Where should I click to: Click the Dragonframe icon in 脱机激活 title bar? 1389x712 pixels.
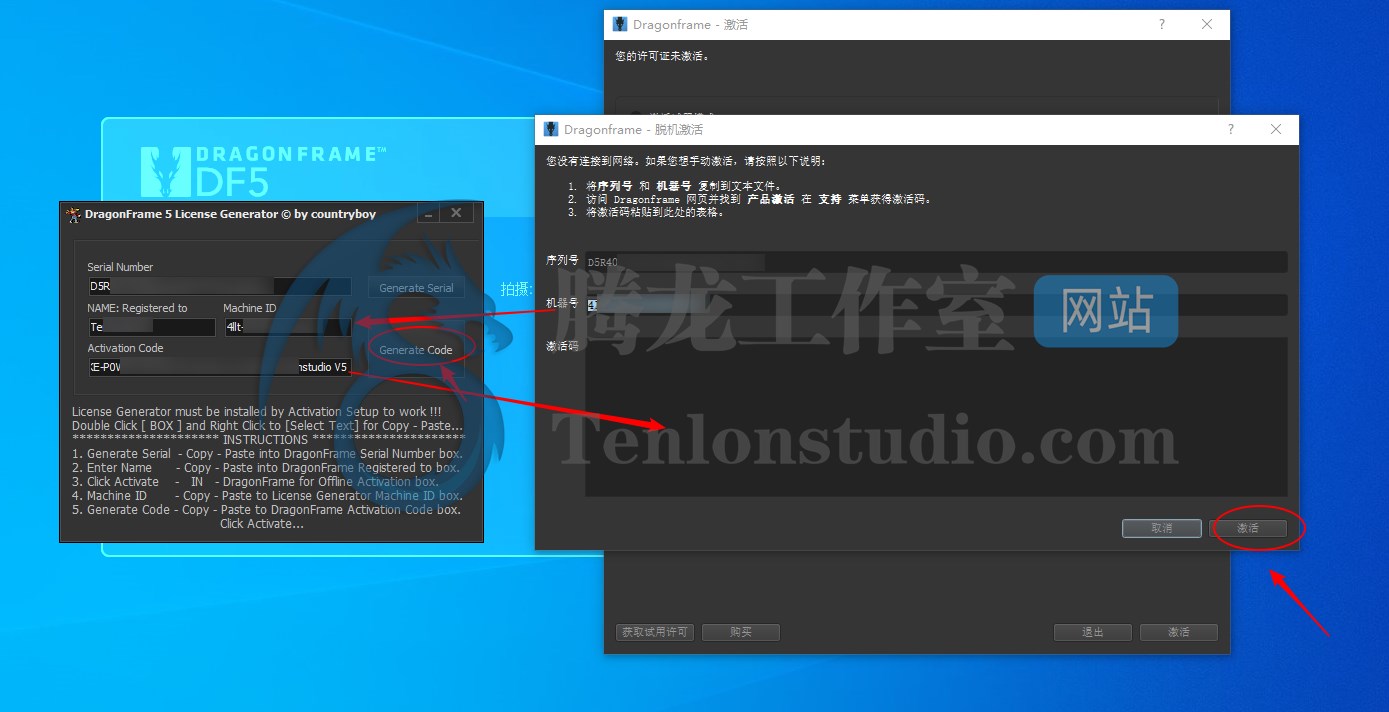(x=551, y=130)
